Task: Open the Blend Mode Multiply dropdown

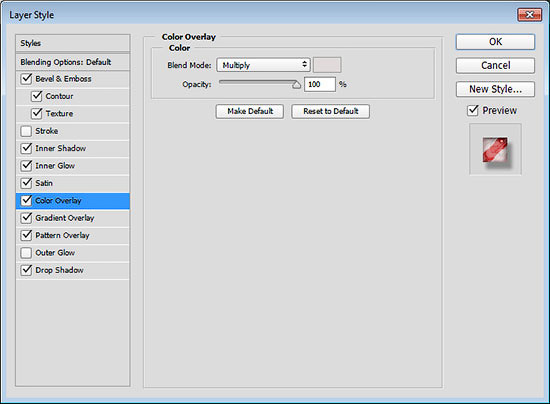Action: [x=263, y=65]
